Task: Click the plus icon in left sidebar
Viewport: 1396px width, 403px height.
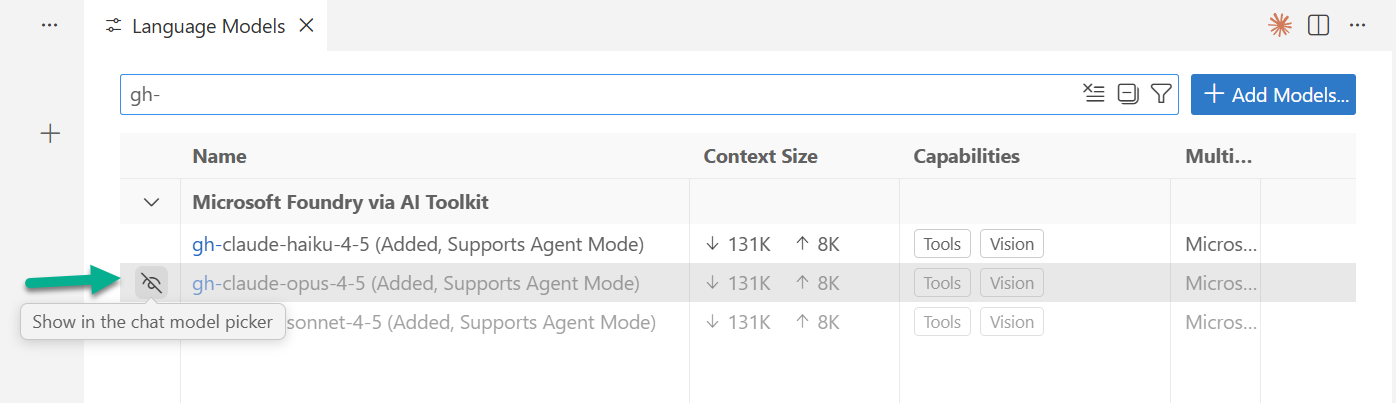Action: click(50, 134)
